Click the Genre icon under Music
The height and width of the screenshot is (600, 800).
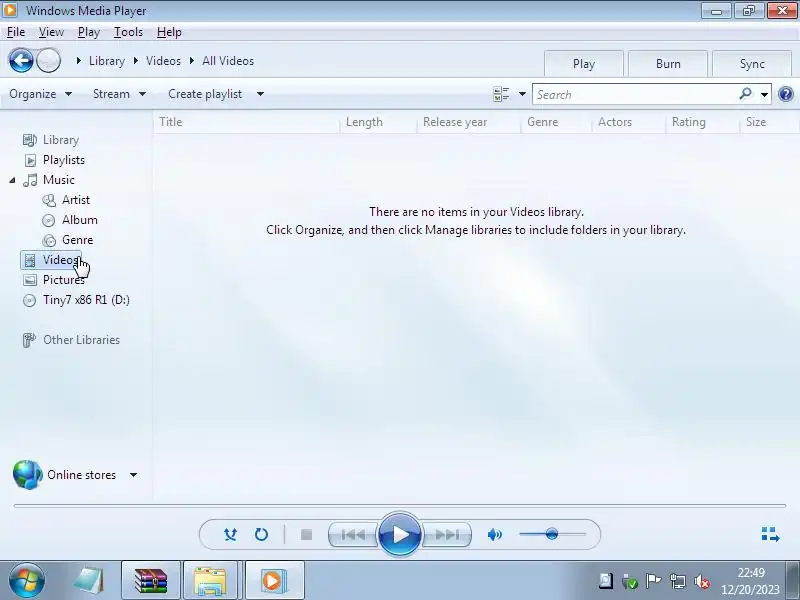pos(49,240)
